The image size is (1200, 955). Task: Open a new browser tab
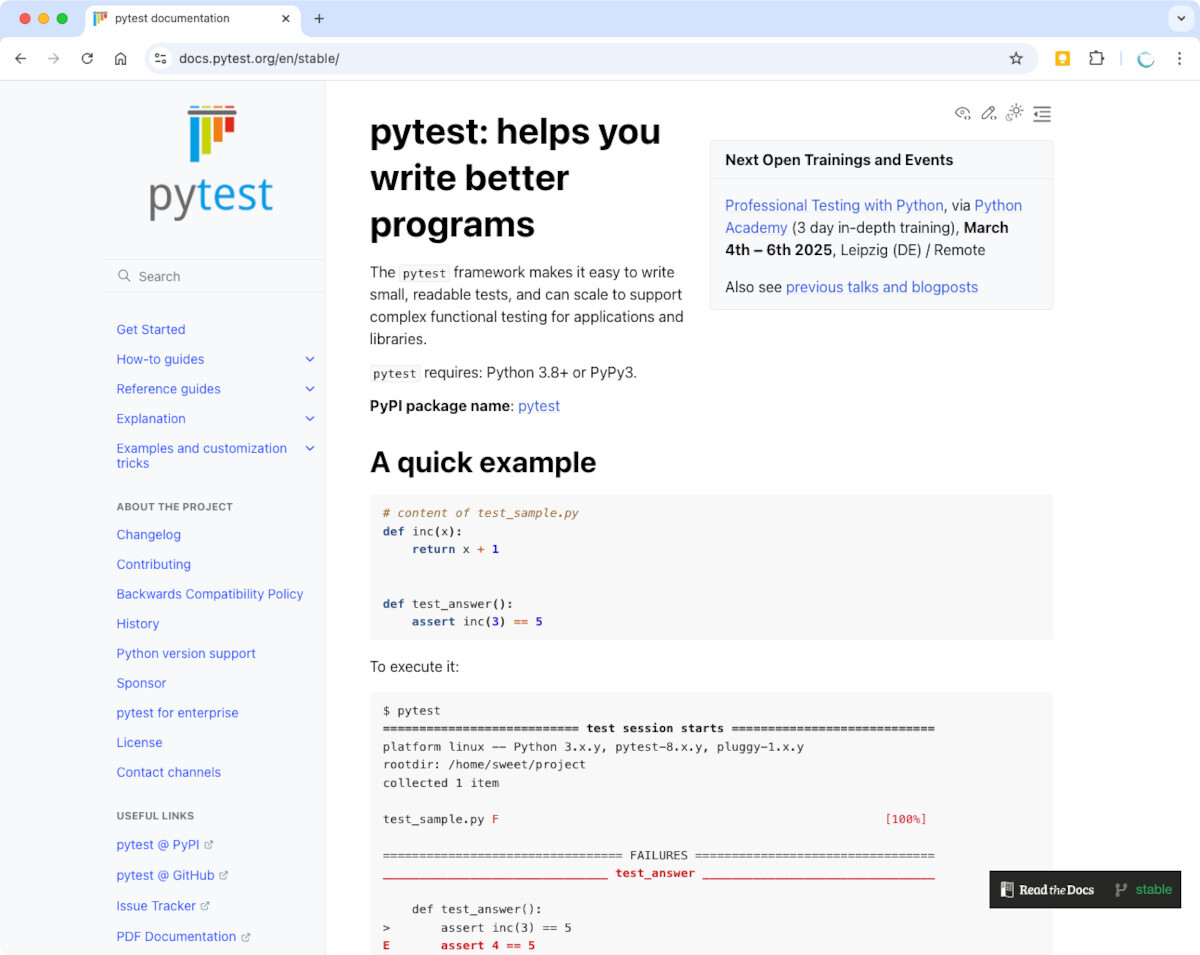[319, 19]
